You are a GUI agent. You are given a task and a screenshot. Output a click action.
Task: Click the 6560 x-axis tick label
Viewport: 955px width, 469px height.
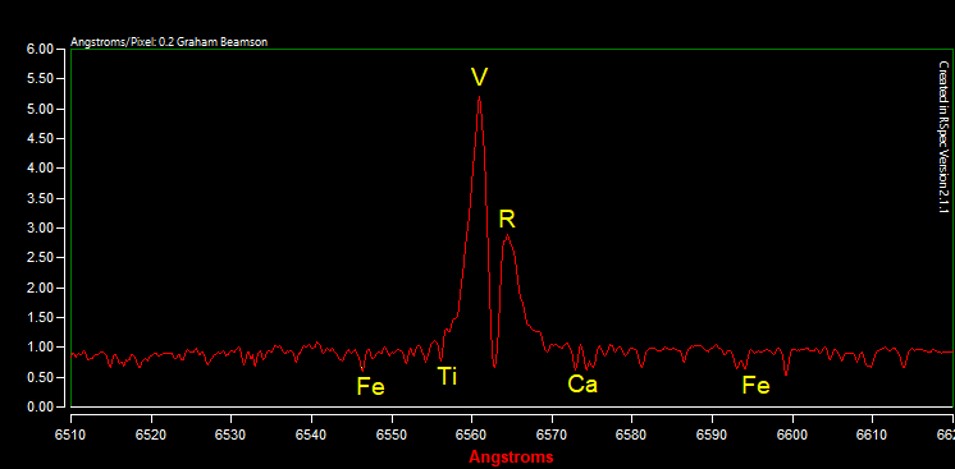(471, 436)
